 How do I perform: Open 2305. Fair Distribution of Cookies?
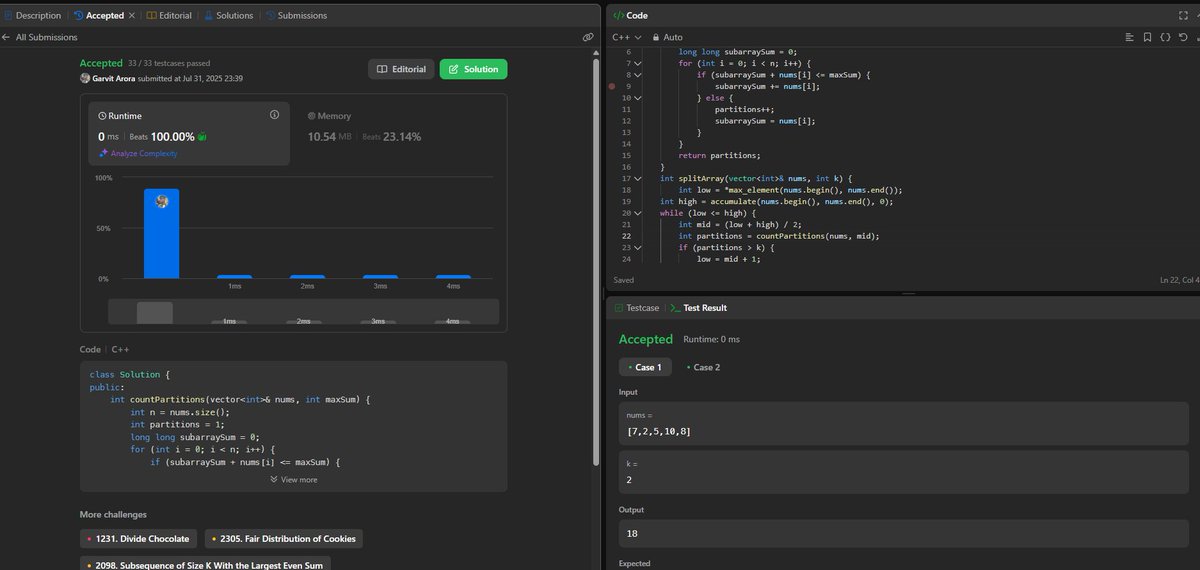click(284, 539)
